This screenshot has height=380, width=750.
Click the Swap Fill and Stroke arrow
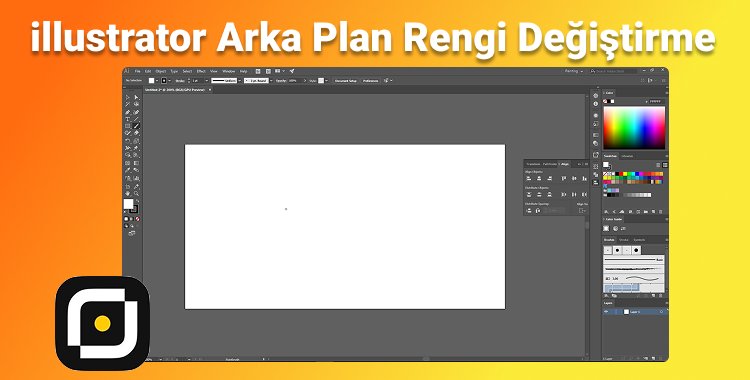point(138,201)
